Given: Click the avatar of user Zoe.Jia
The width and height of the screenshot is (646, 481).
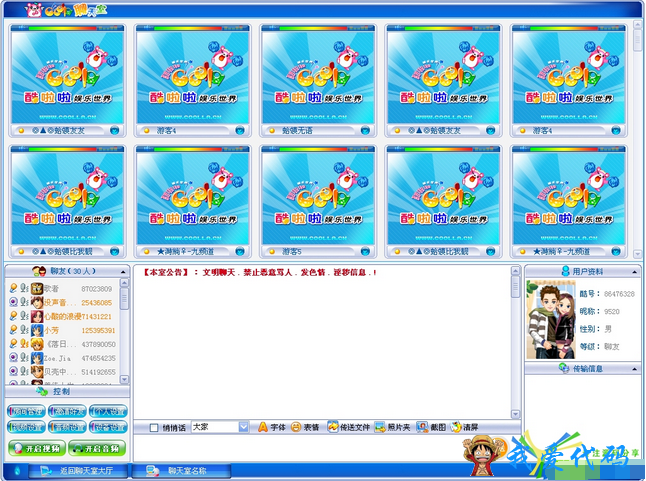Looking at the screenshot, I should 37,358.
